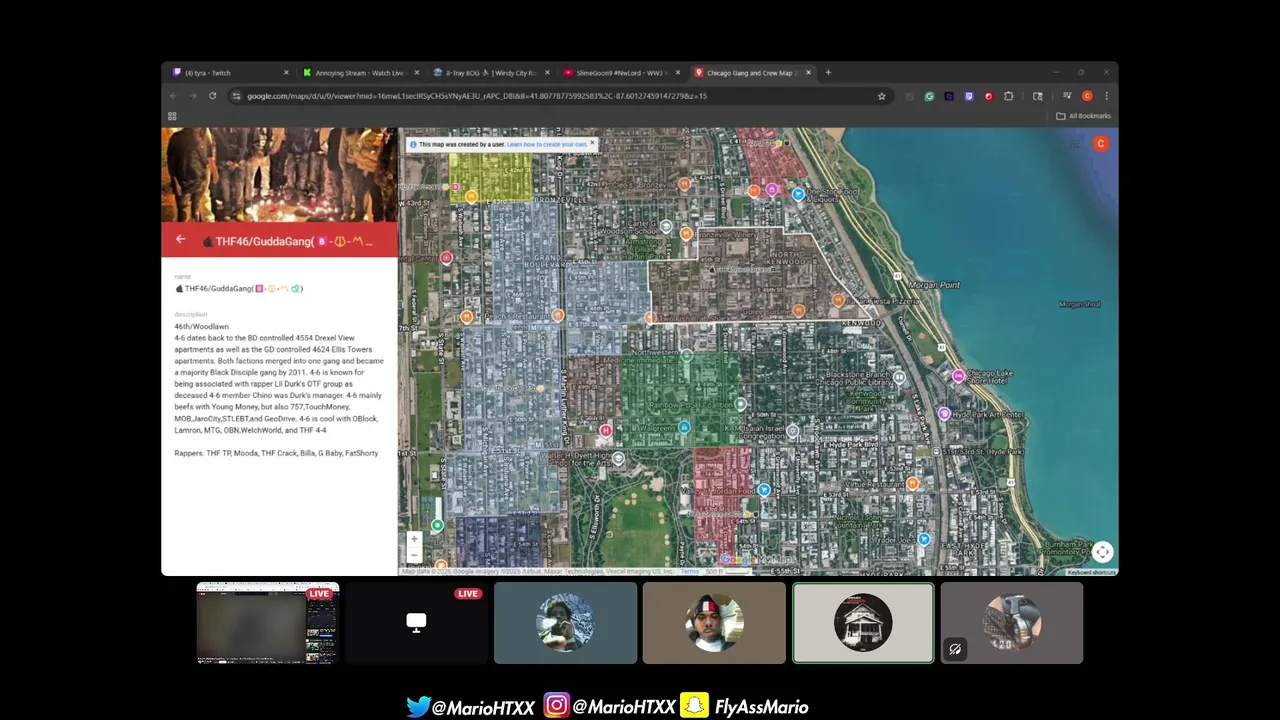The height and width of the screenshot is (720, 1280).
Task: Zoom in on the map
Action: pos(414,539)
